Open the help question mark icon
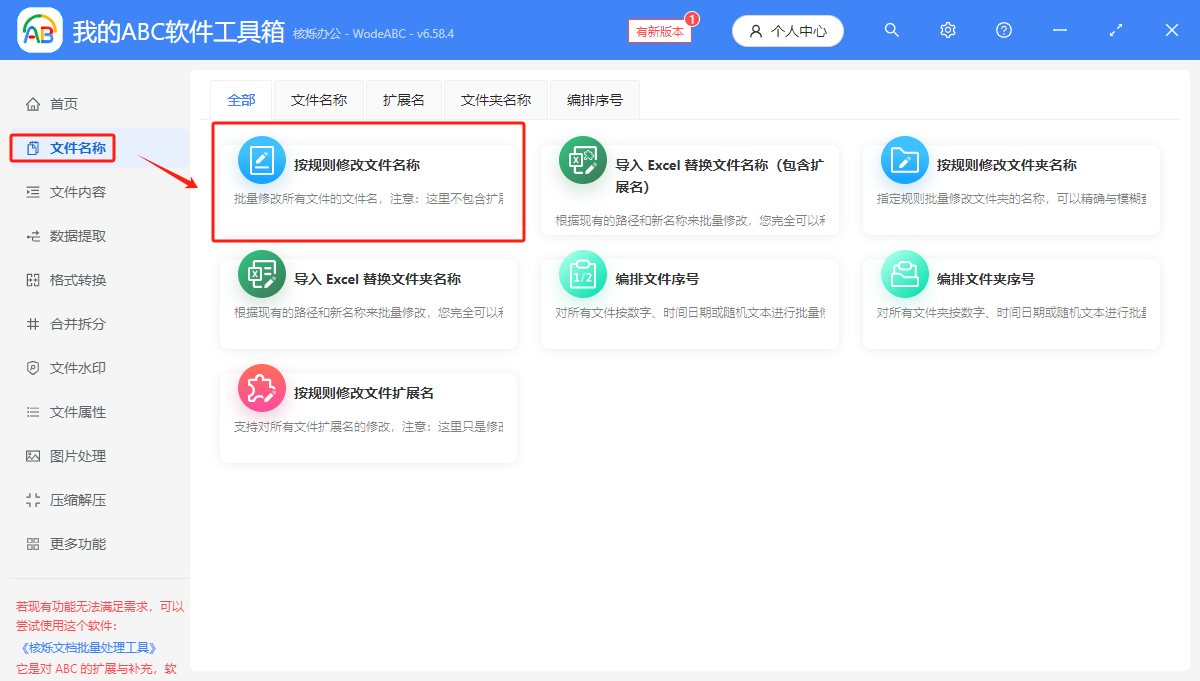The image size is (1200, 681). [1003, 30]
